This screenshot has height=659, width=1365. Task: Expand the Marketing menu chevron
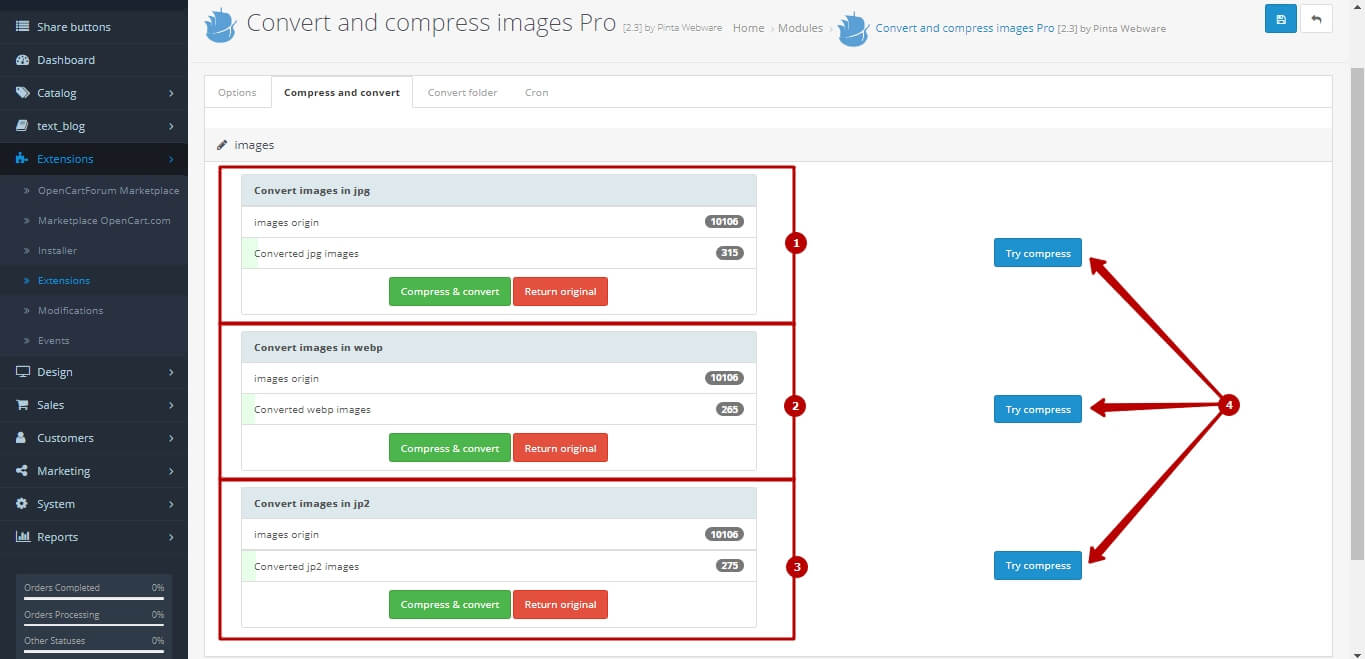click(171, 471)
